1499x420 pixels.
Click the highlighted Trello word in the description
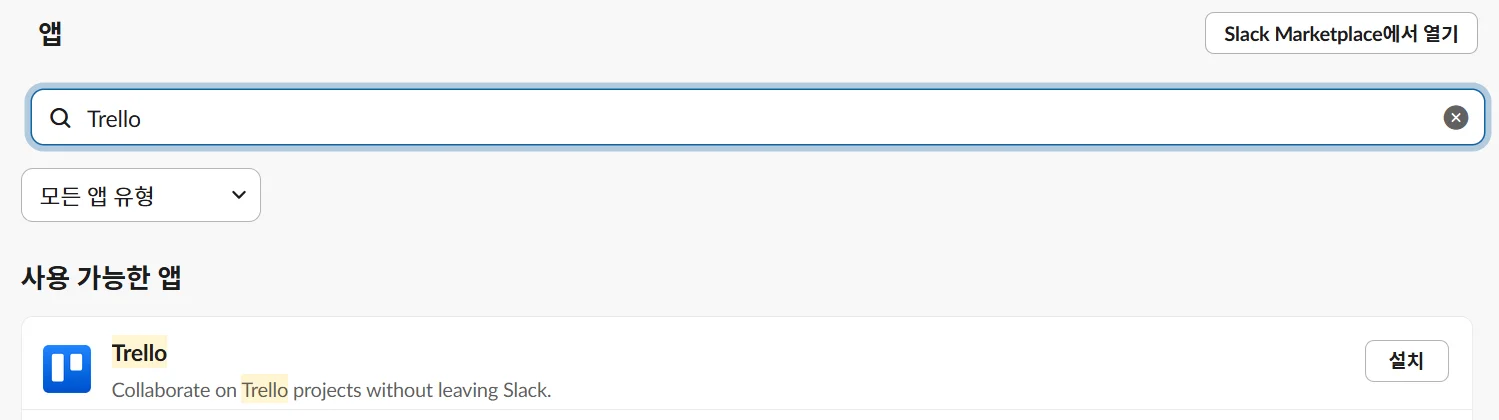coord(264,390)
